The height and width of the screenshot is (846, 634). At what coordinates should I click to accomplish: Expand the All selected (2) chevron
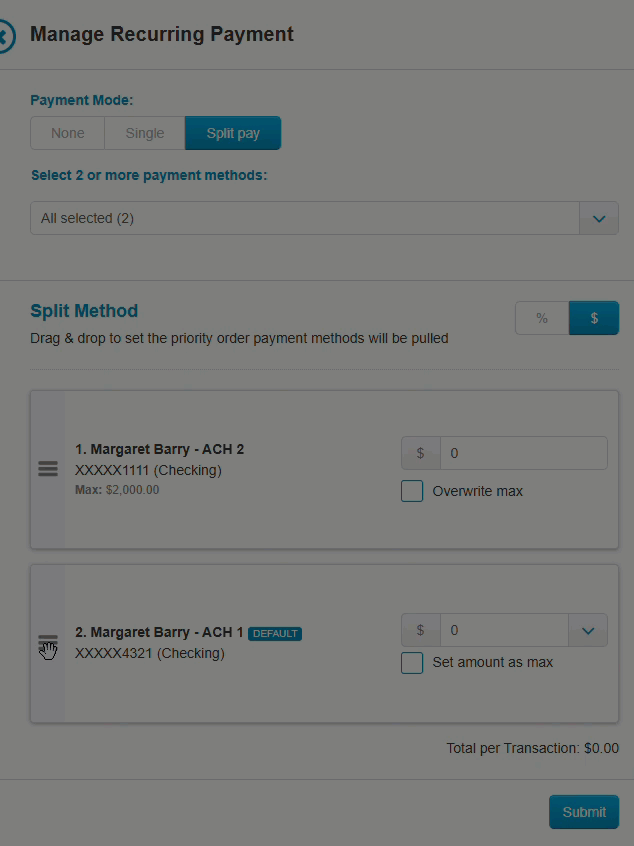pos(599,219)
